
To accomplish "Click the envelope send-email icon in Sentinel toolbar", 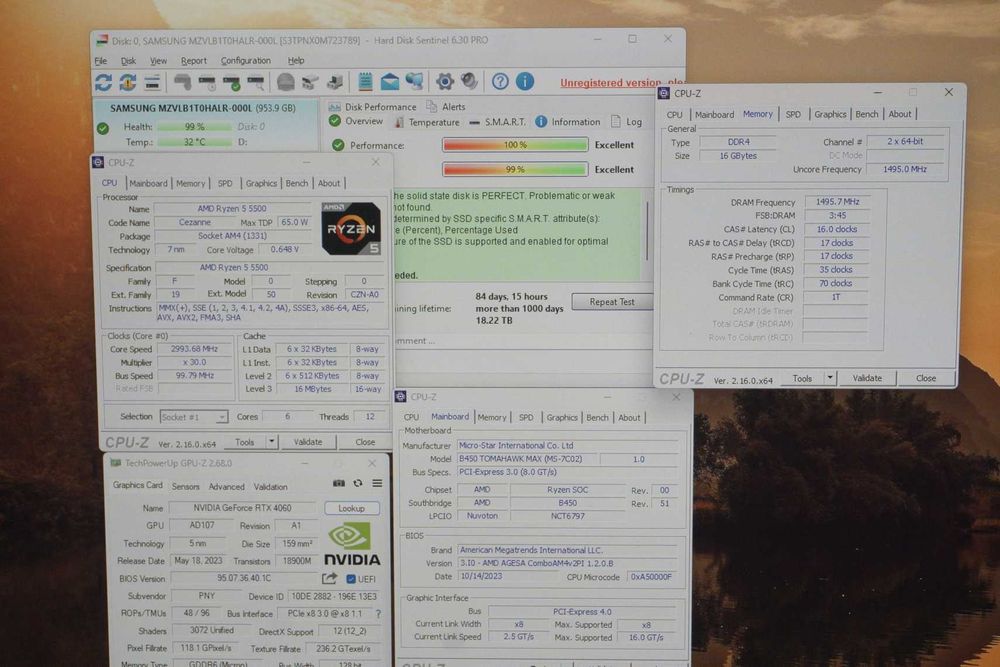I will (x=390, y=82).
